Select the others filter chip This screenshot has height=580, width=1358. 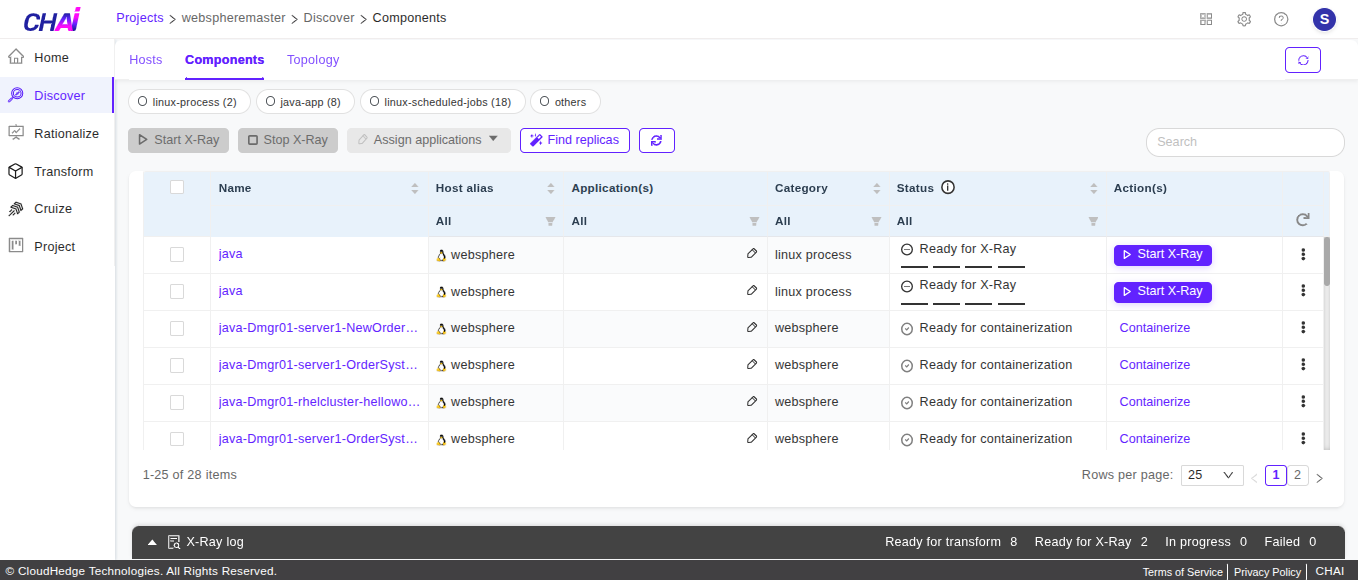[x=565, y=102]
